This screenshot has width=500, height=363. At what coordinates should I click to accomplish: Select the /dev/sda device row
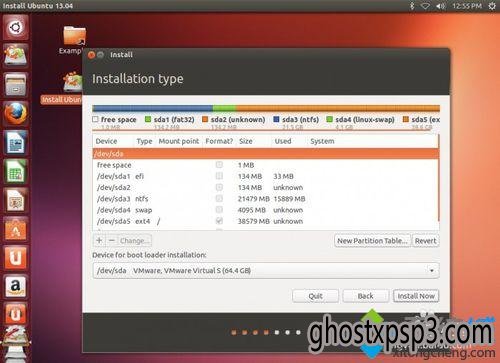point(266,154)
